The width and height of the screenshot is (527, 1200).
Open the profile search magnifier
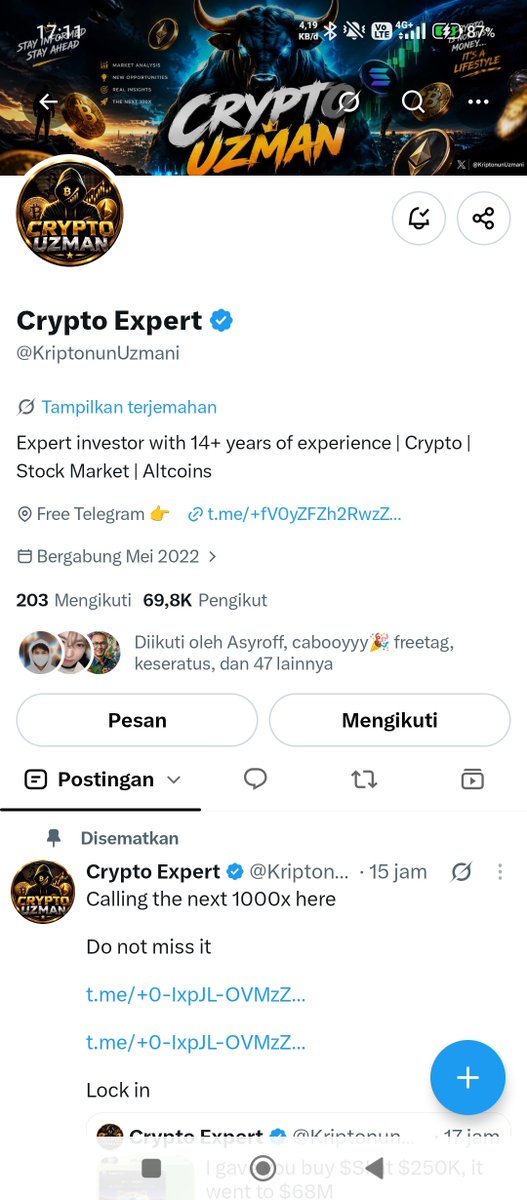pyautogui.click(x=413, y=102)
